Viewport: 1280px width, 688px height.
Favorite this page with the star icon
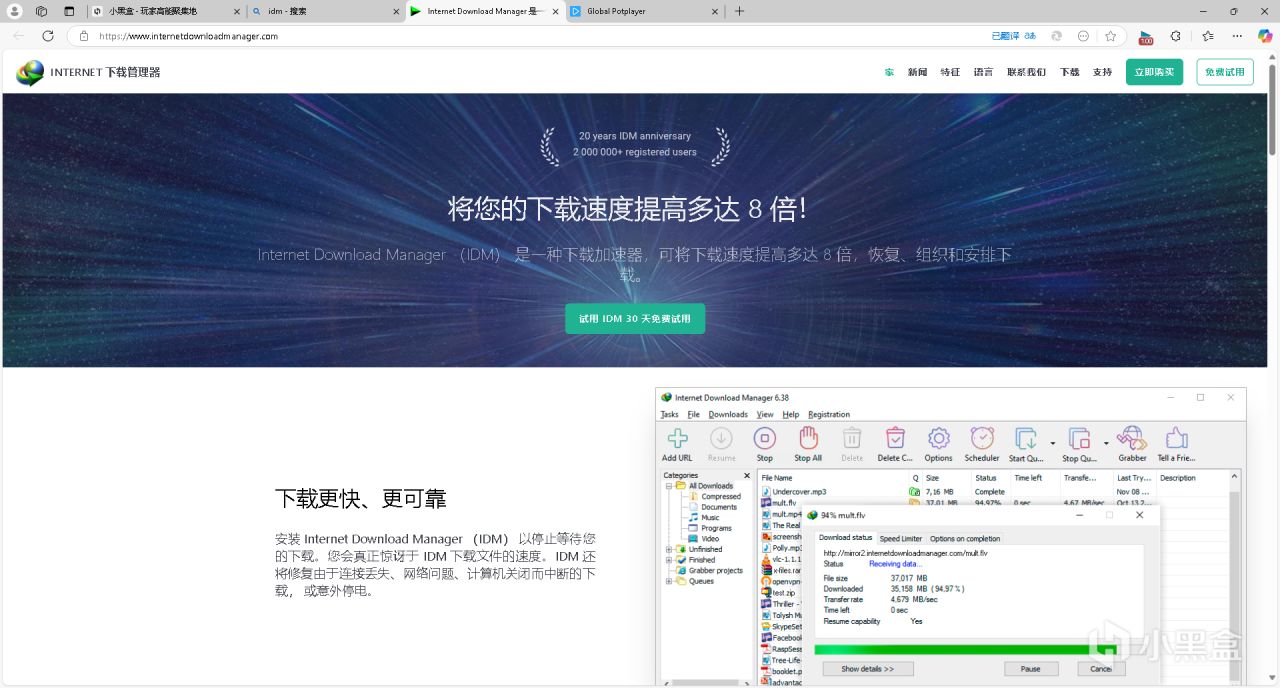pos(1110,36)
